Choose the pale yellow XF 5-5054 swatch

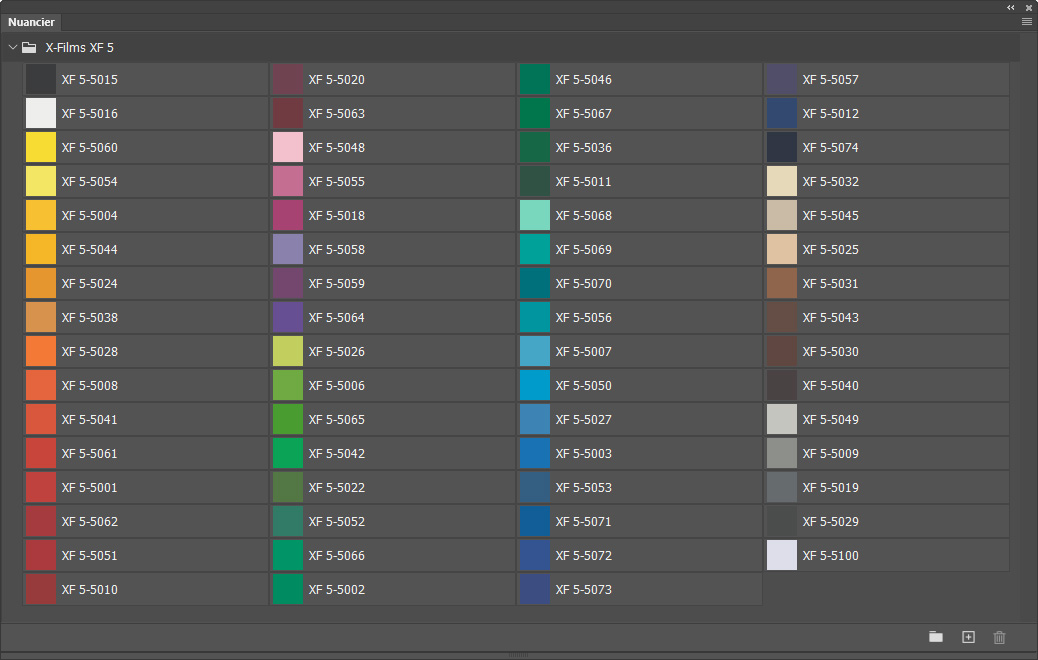[x=41, y=181]
